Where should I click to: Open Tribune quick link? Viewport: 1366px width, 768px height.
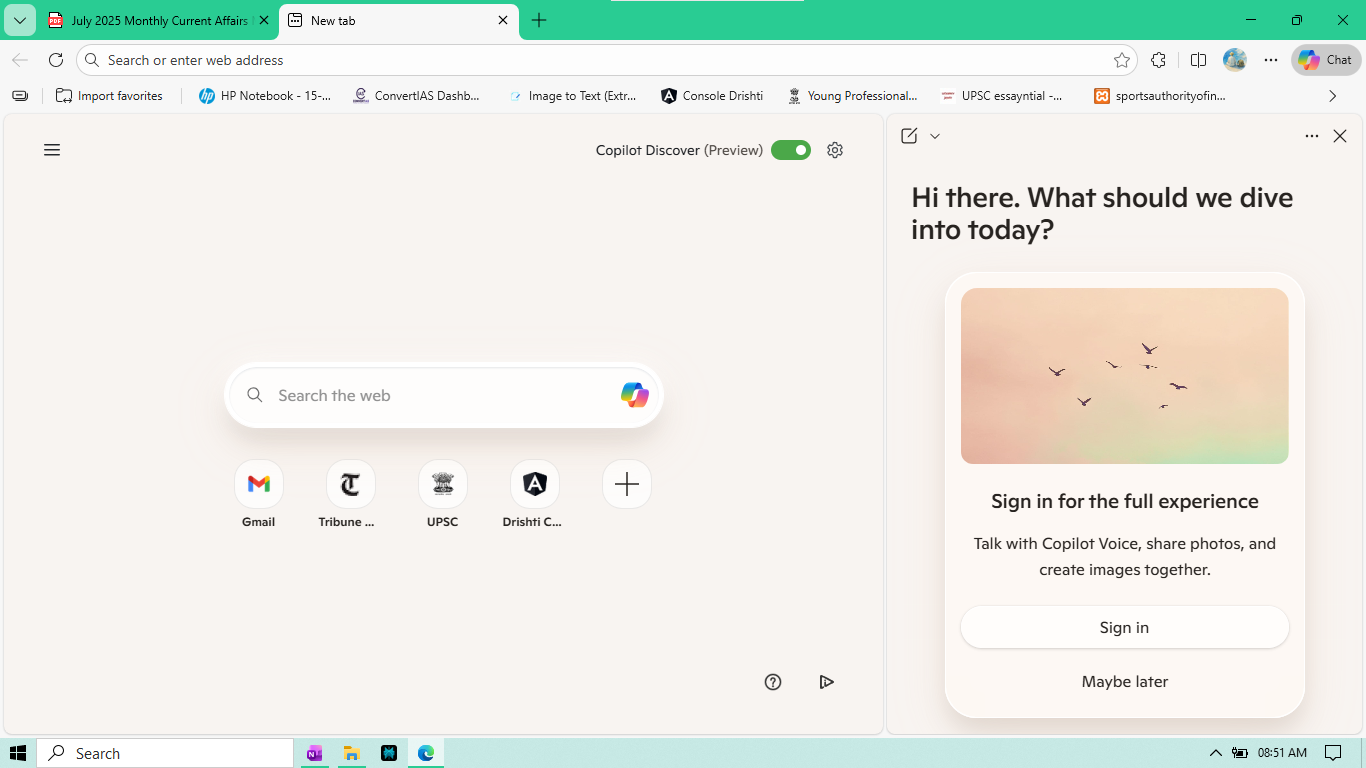(x=350, y=494)
